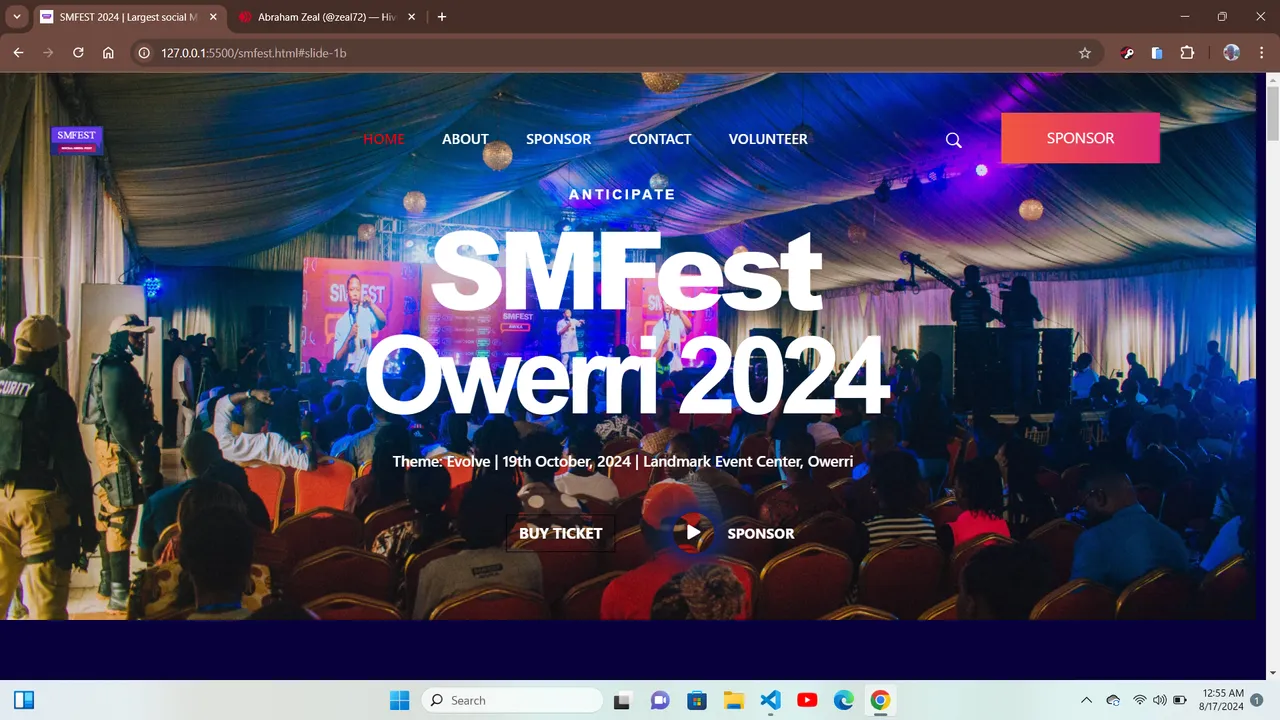Open Task View on the taskbar

(x=622, y=700)
